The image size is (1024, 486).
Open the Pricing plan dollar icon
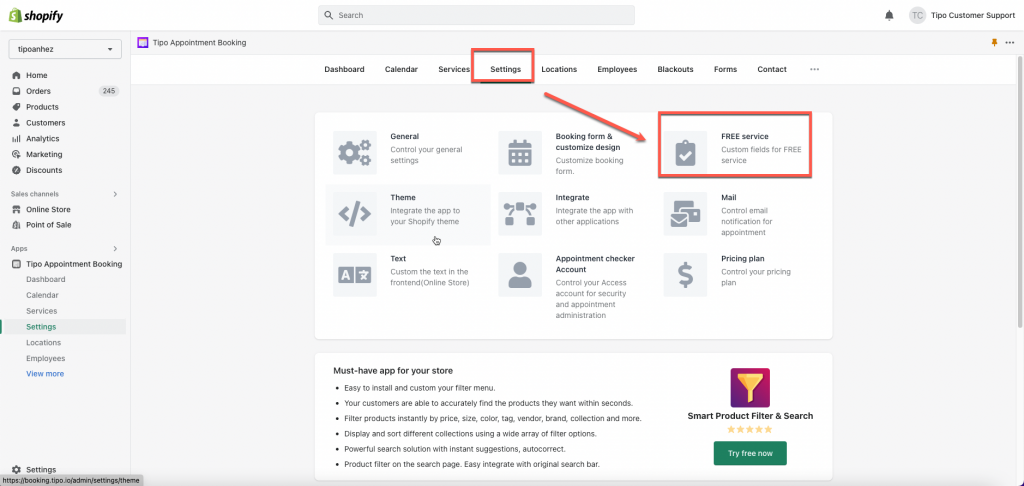coord(685,275)
